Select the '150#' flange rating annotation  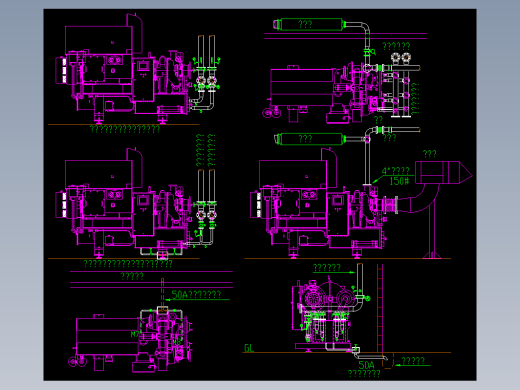click(x=399, y=181)
